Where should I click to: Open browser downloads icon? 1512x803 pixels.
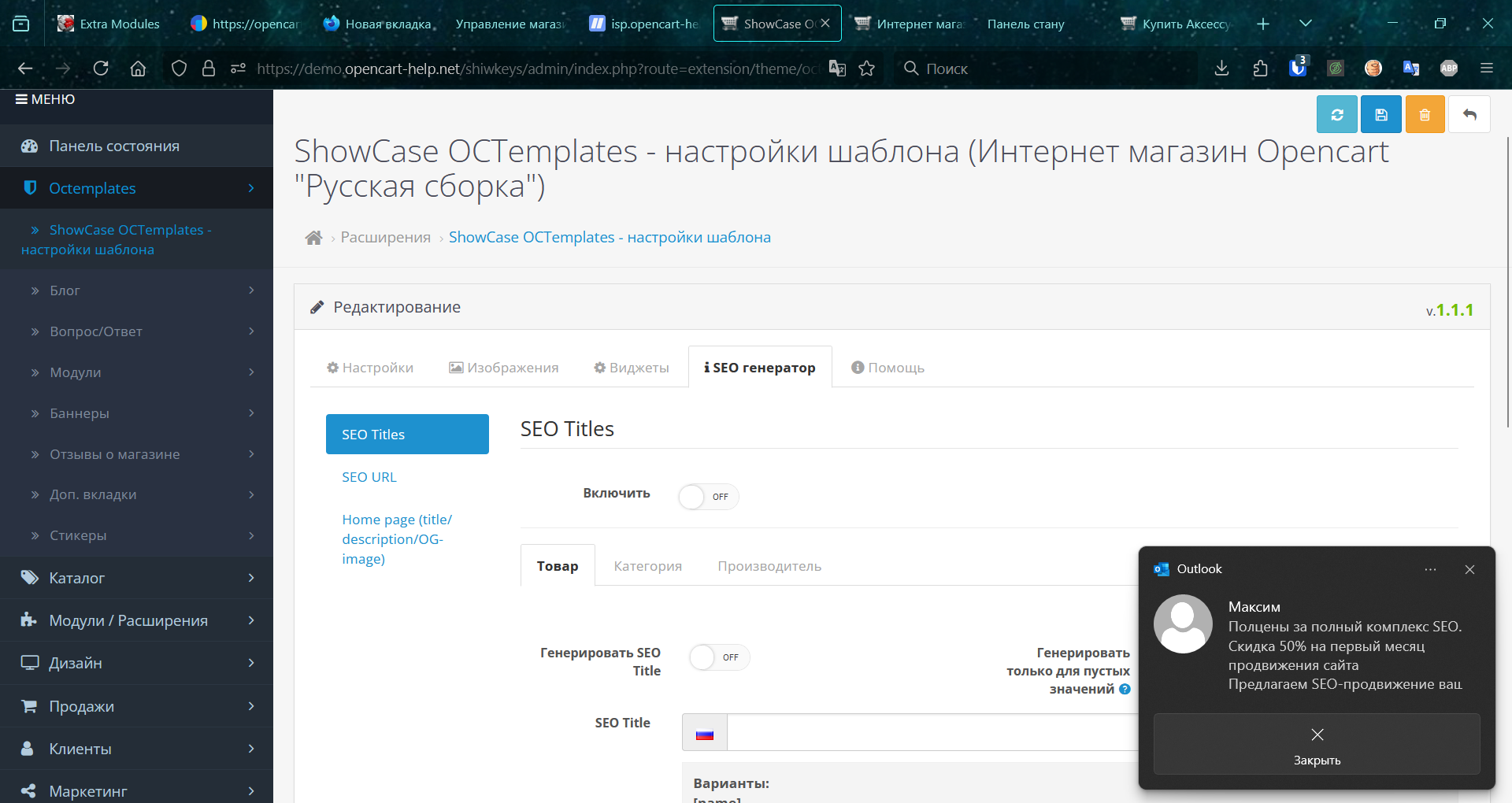pos(1221,68)
